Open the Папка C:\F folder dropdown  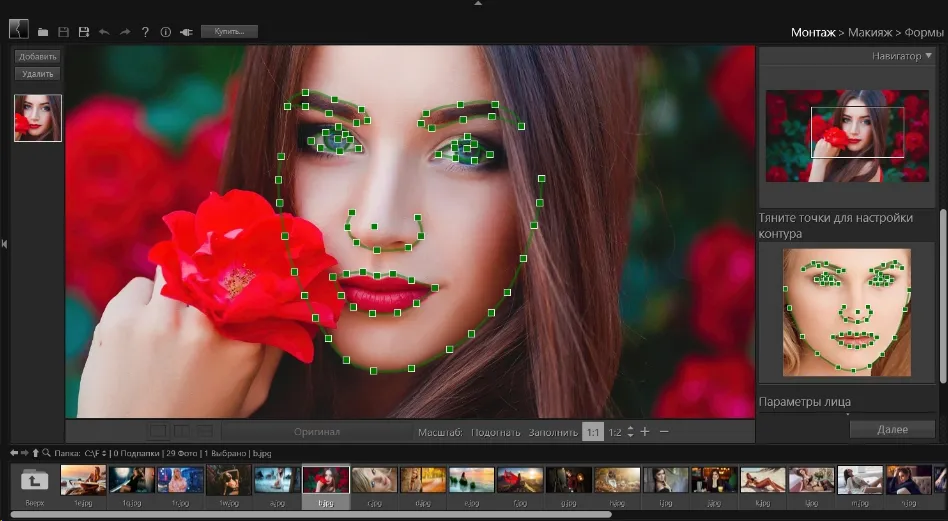click(104, 453)
